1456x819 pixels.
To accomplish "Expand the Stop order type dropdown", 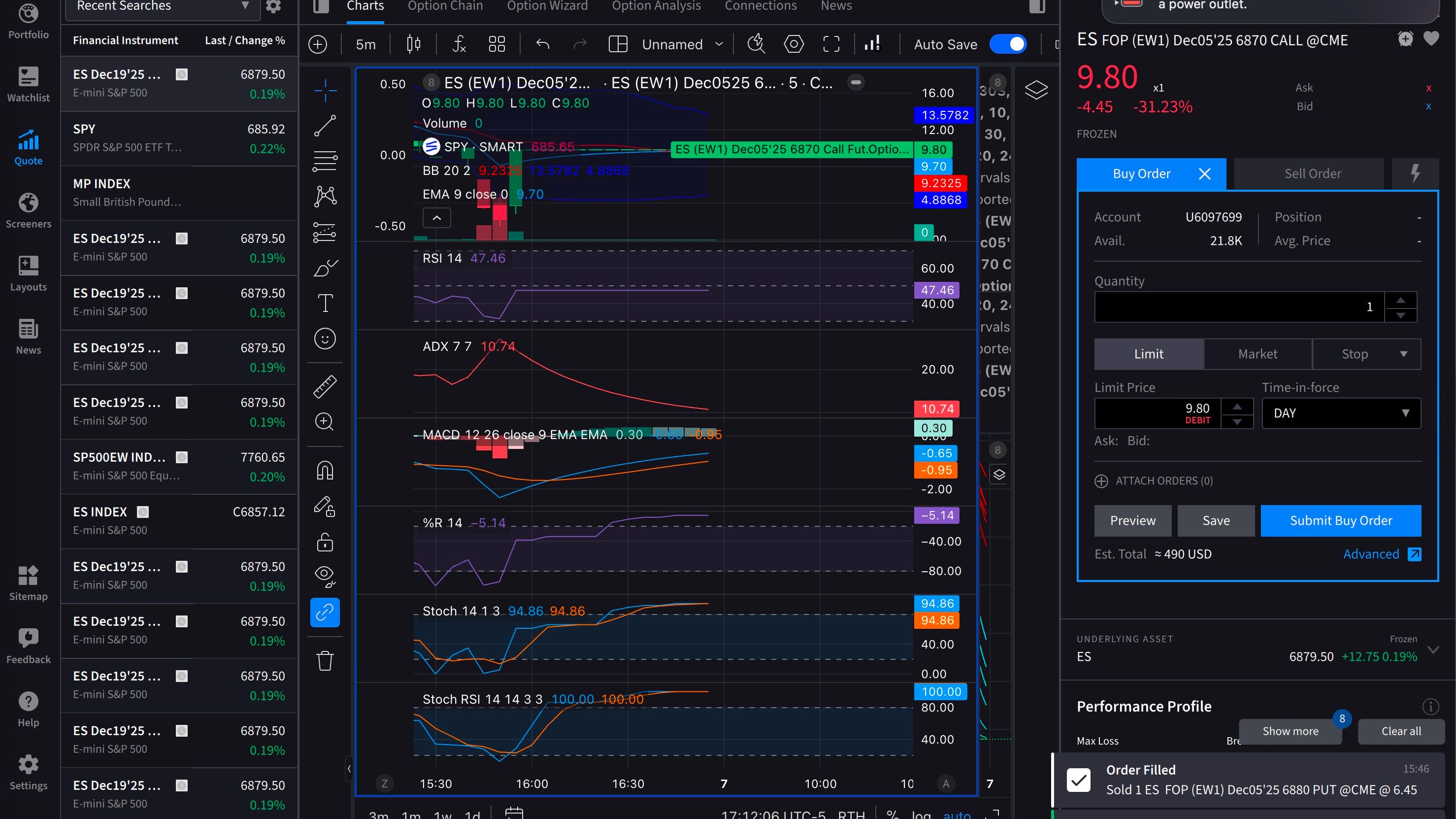I will point(1403,354).
